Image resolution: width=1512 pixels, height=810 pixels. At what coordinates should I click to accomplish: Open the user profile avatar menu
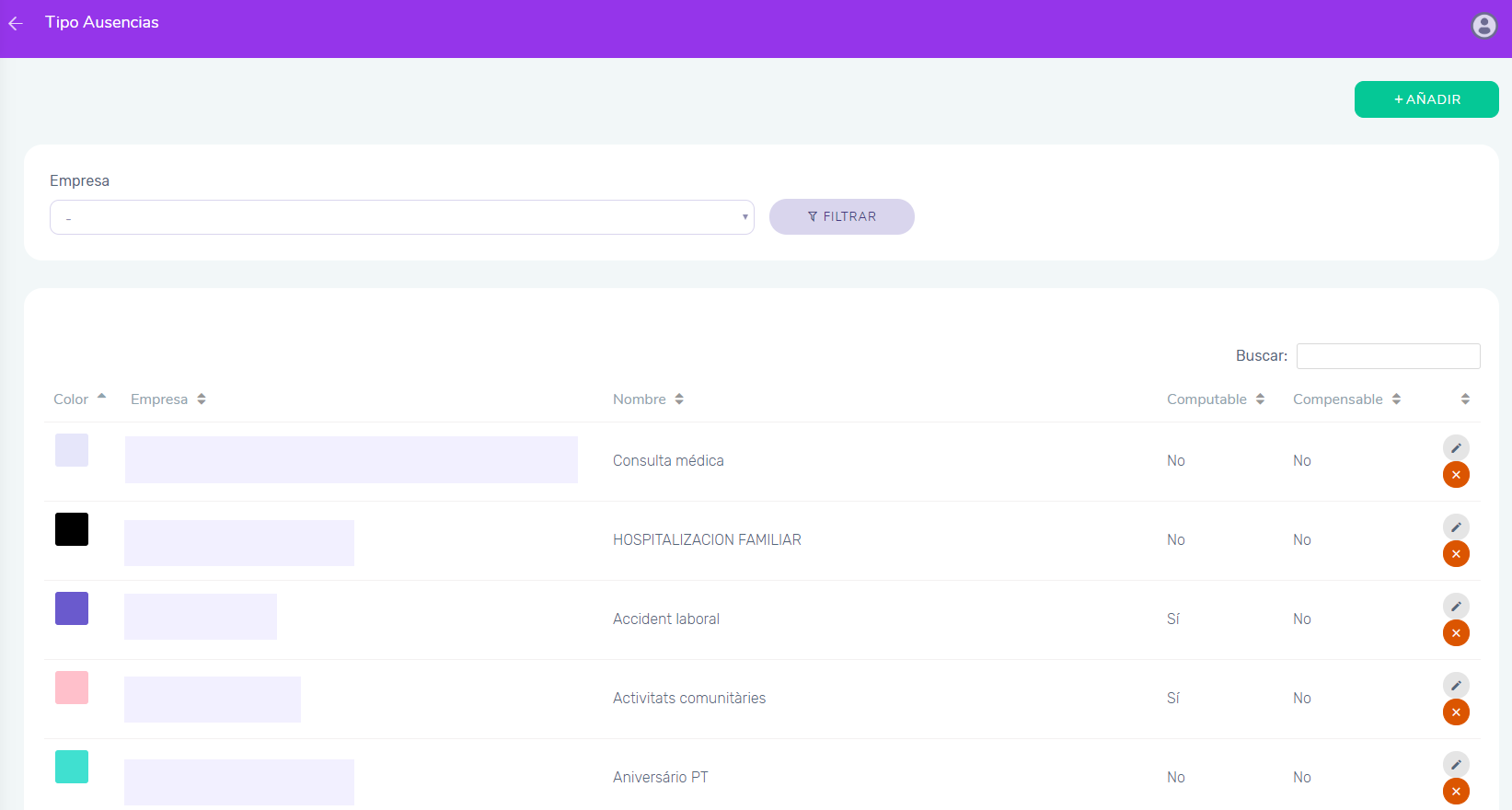[x=1483, y=26]
